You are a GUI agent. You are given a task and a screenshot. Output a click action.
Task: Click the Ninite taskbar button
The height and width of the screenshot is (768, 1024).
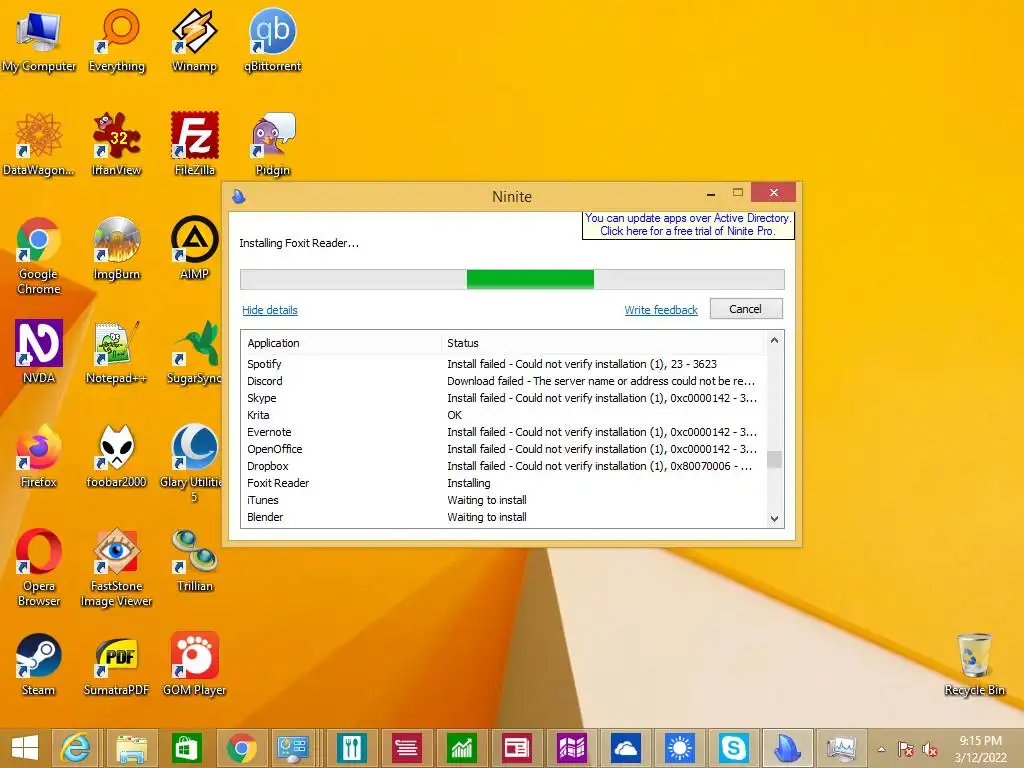coord(788,748)
